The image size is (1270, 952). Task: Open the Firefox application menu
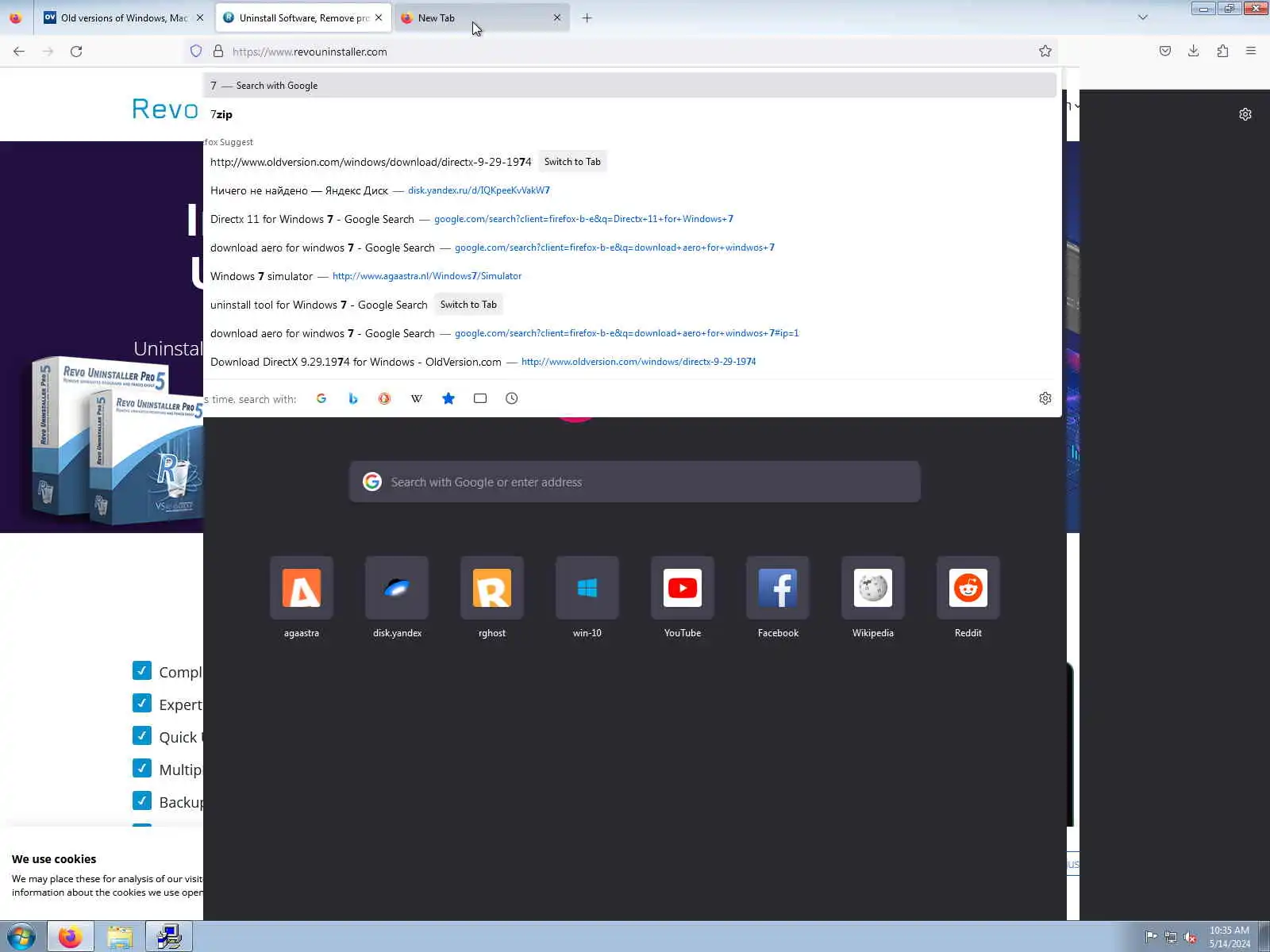pos(1251,52)
